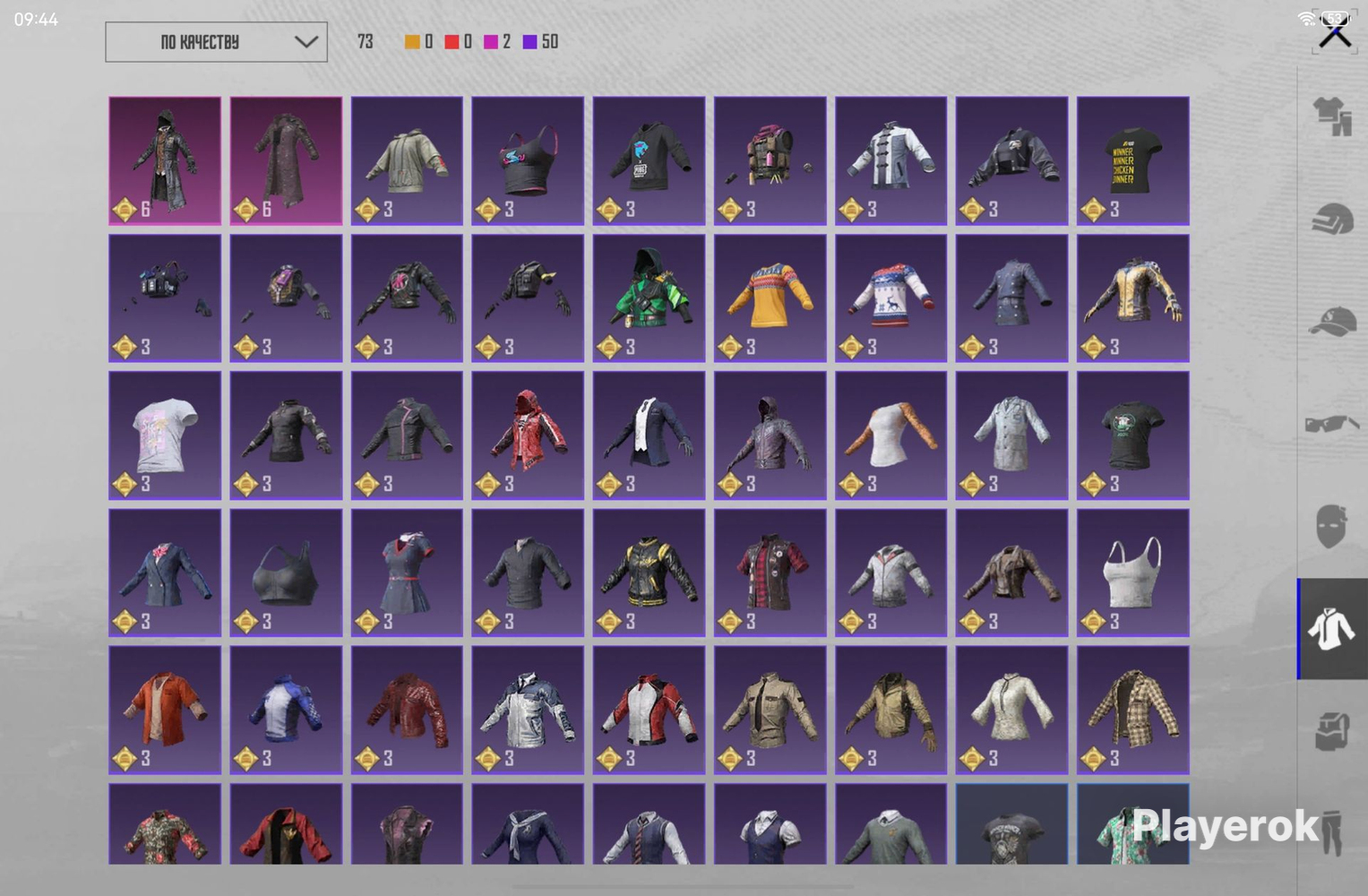
Task: Click the pink quality counter showing 2
Action: [497, 42]
